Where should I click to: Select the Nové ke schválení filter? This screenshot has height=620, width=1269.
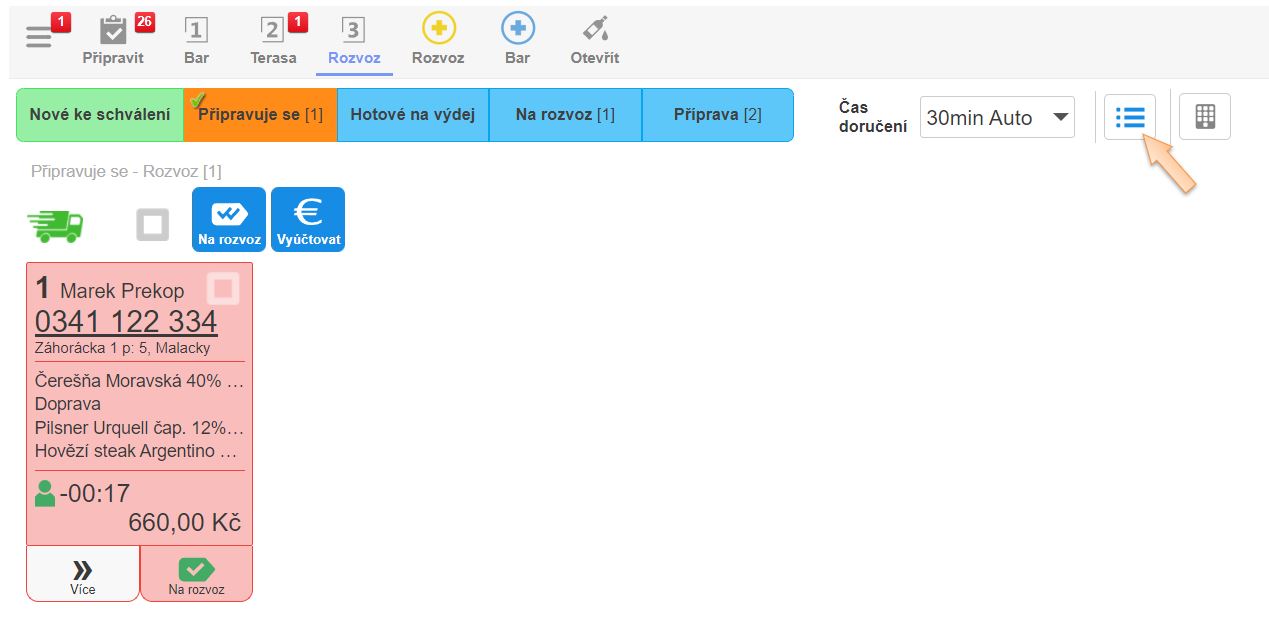tap(99, 115)
